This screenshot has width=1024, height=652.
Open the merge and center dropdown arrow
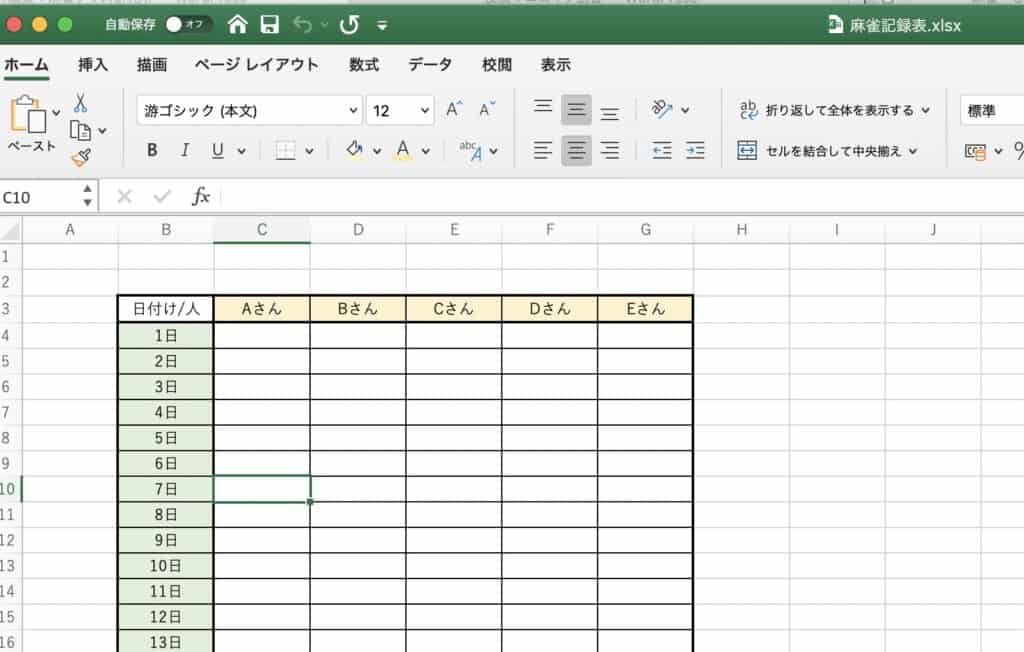point(913,151)
